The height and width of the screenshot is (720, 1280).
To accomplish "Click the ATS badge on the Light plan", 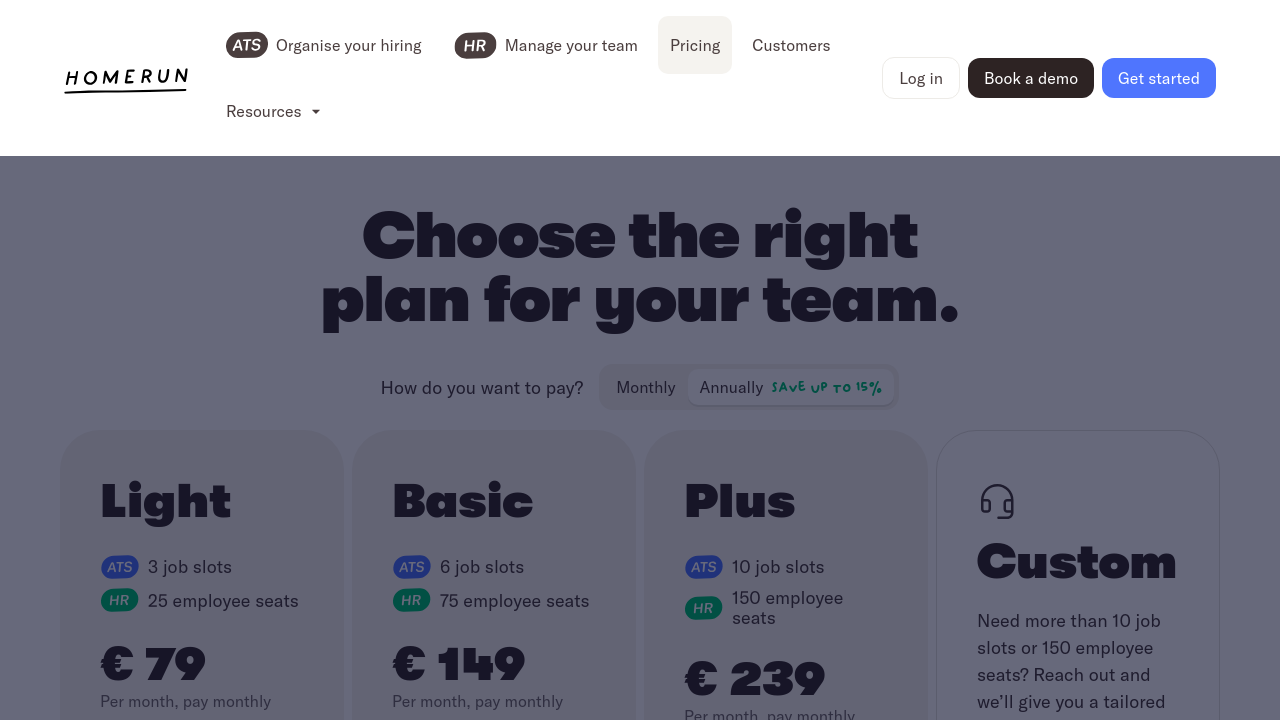I will [120, 567].
